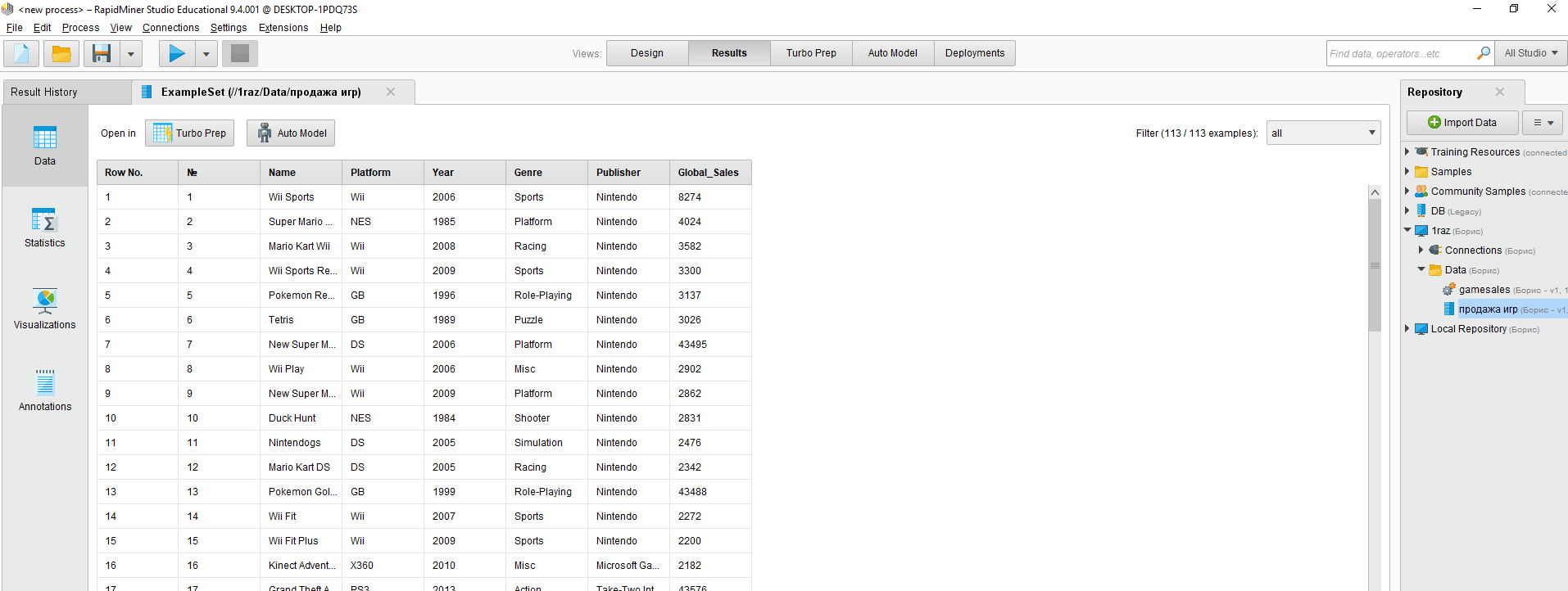
Task: Switch to the Auto Model view
Action: (893, 53)
